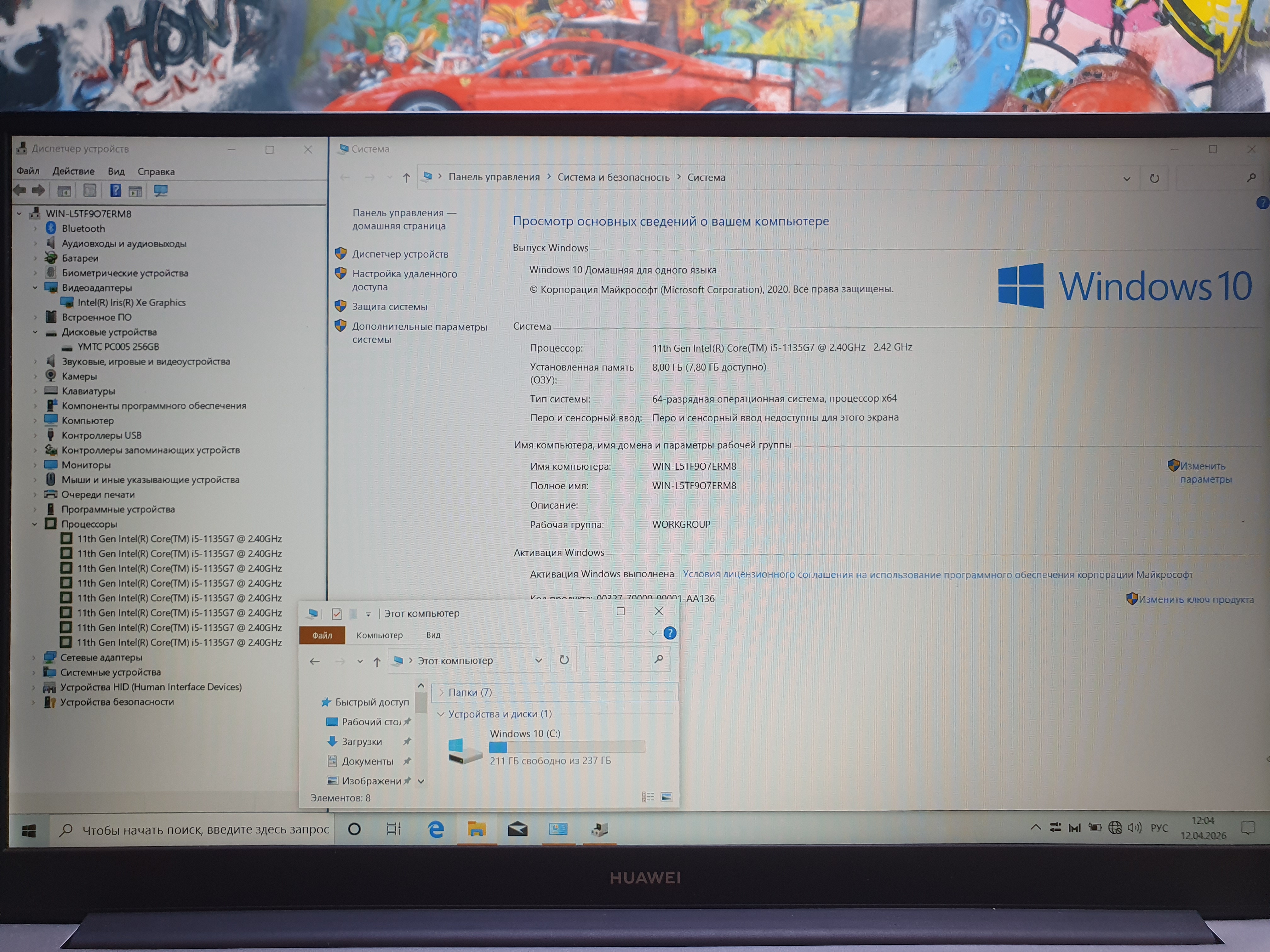Click the Task View taskbar icon
Image resolution: width=1270 pixels, height=952 pixels.
click(x=394, y=829)
